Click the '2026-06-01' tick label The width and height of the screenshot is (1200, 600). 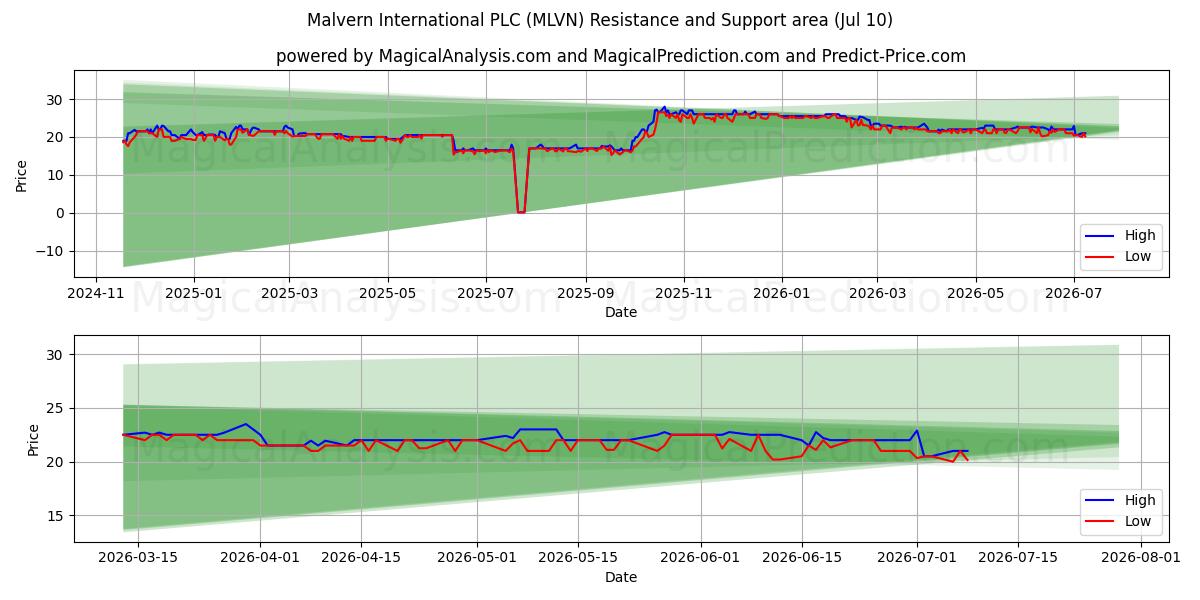700,558
